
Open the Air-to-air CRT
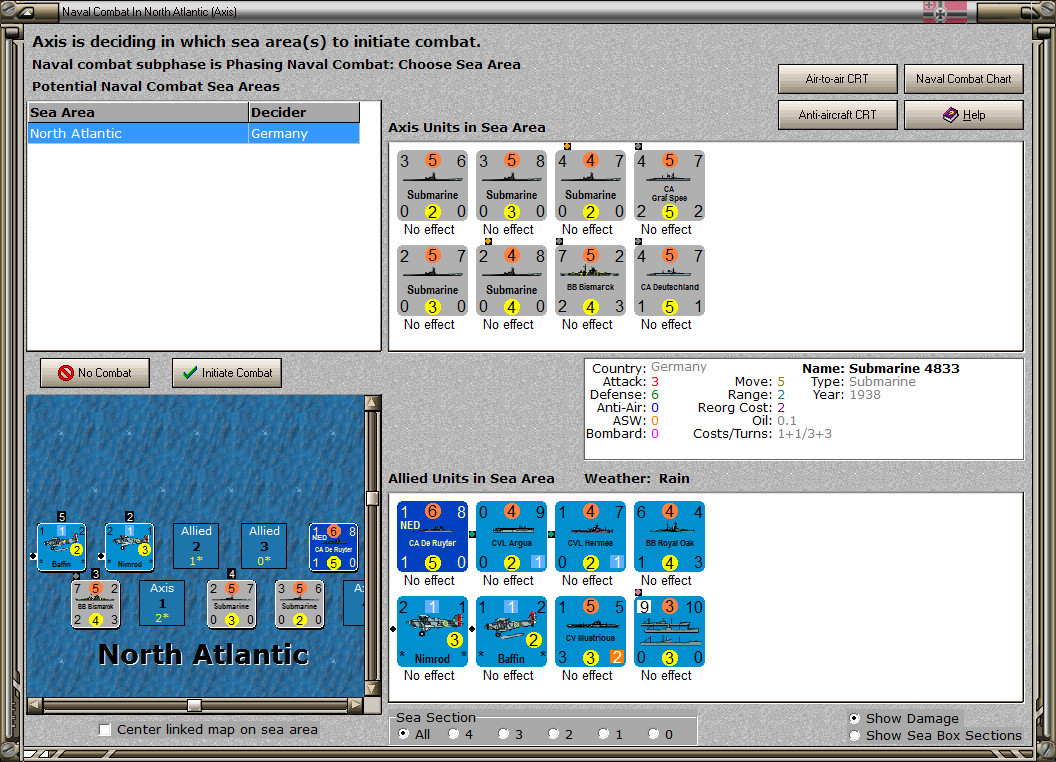pos(837,79)
